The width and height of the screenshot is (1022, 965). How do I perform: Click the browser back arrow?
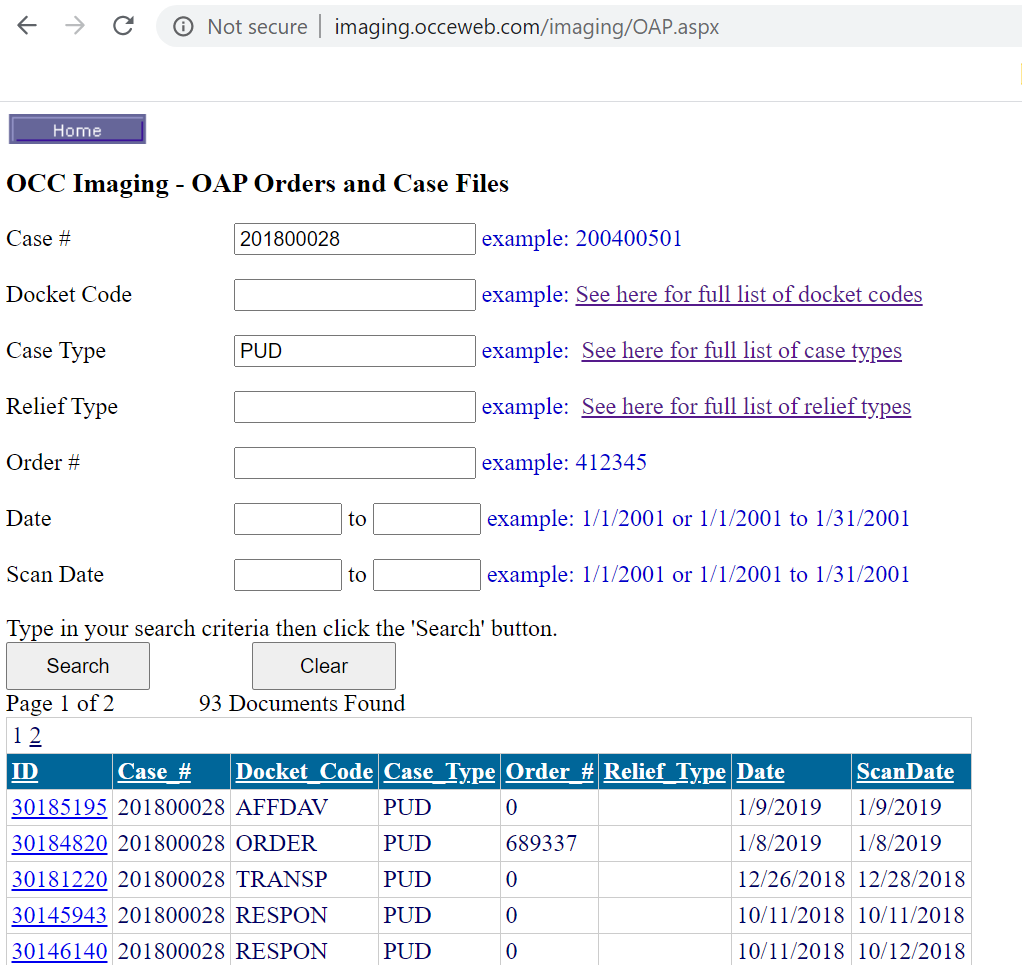point(27,27)
